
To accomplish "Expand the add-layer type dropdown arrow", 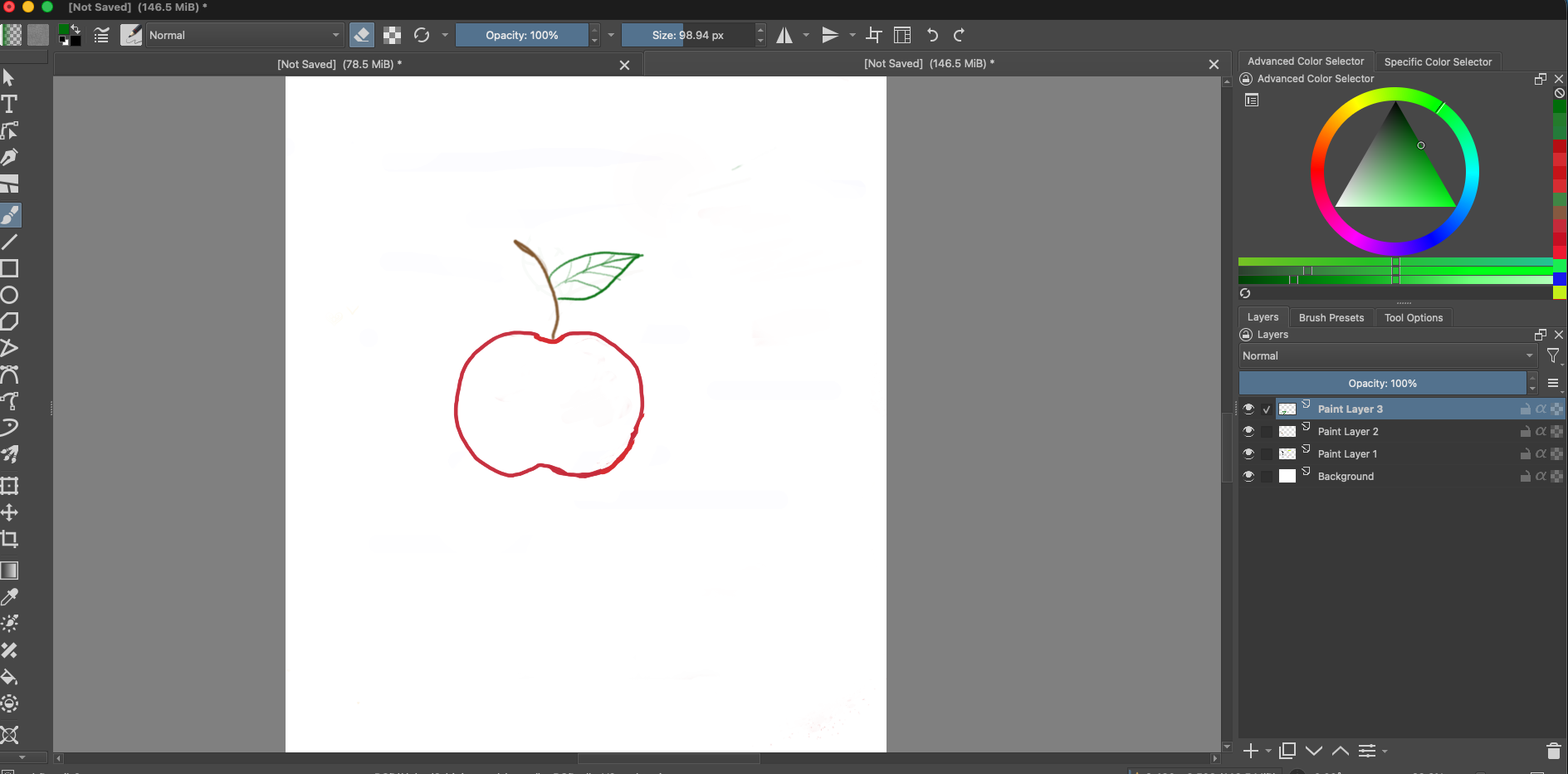I will click(1268, 752).
